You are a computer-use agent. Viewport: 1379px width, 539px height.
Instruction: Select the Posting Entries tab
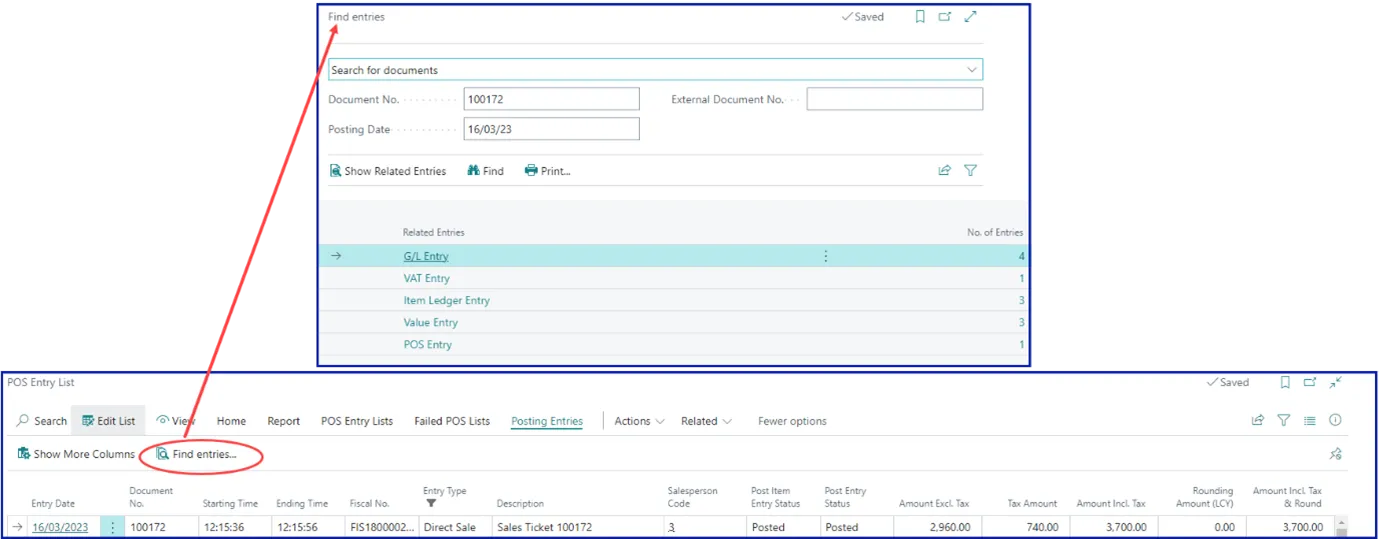547,421
